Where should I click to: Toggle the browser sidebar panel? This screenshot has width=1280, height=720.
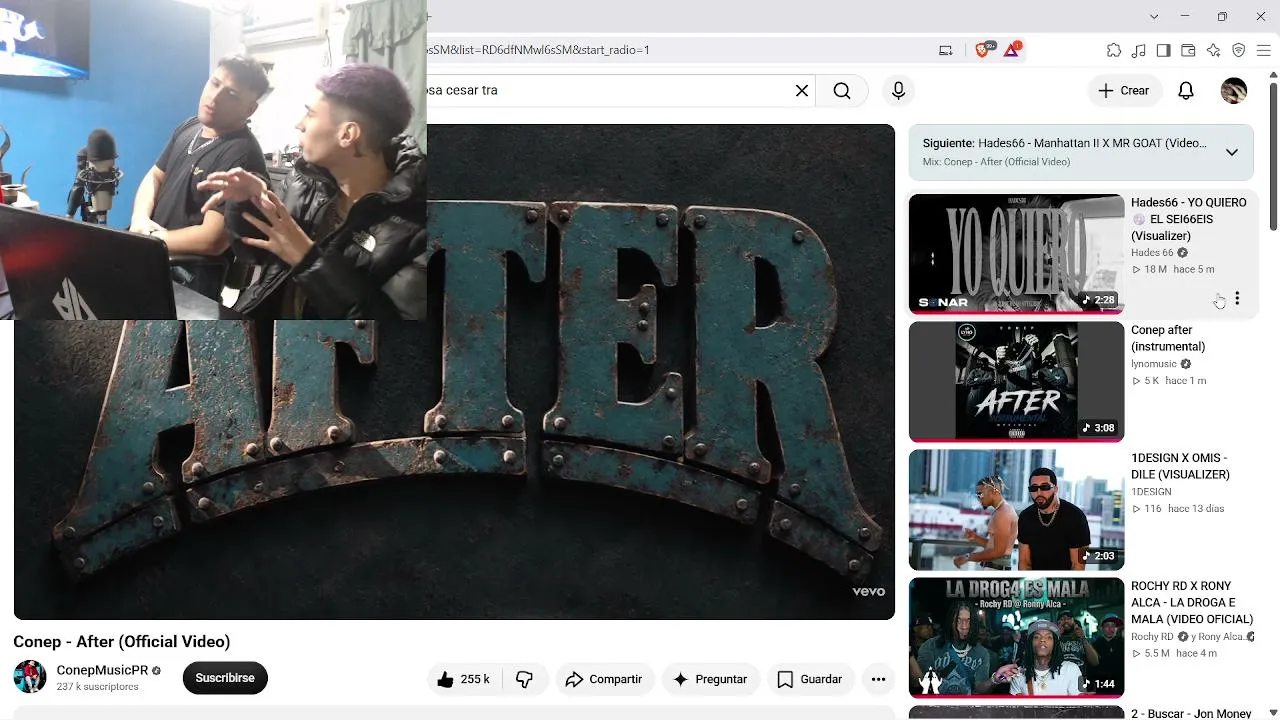(1163, 50)
